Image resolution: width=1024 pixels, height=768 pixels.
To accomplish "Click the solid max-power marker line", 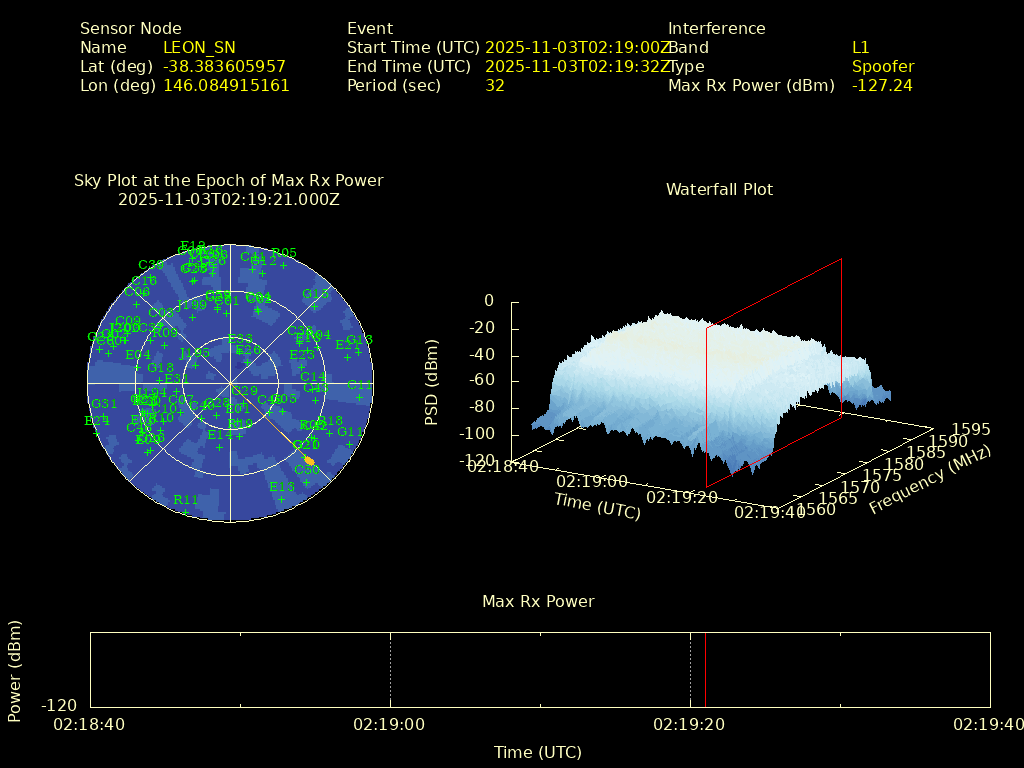I will coord(705,670).
